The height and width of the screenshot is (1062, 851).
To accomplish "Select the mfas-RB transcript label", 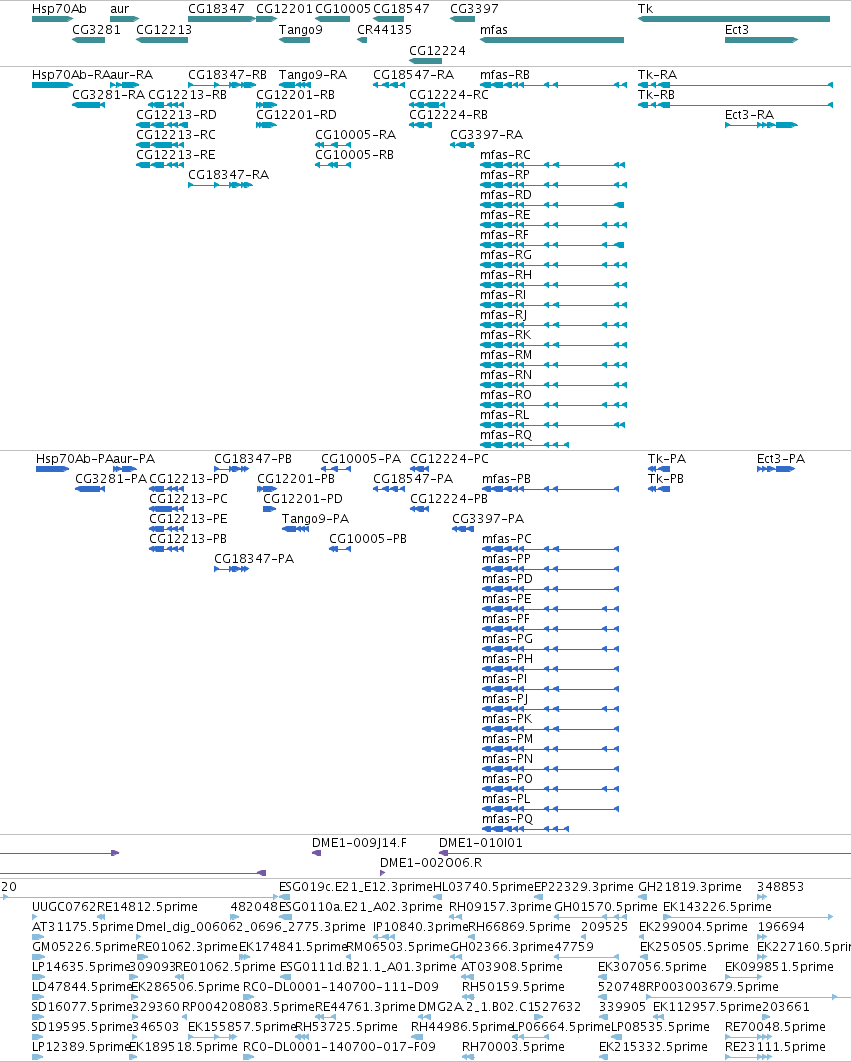I will click(505, 75).
